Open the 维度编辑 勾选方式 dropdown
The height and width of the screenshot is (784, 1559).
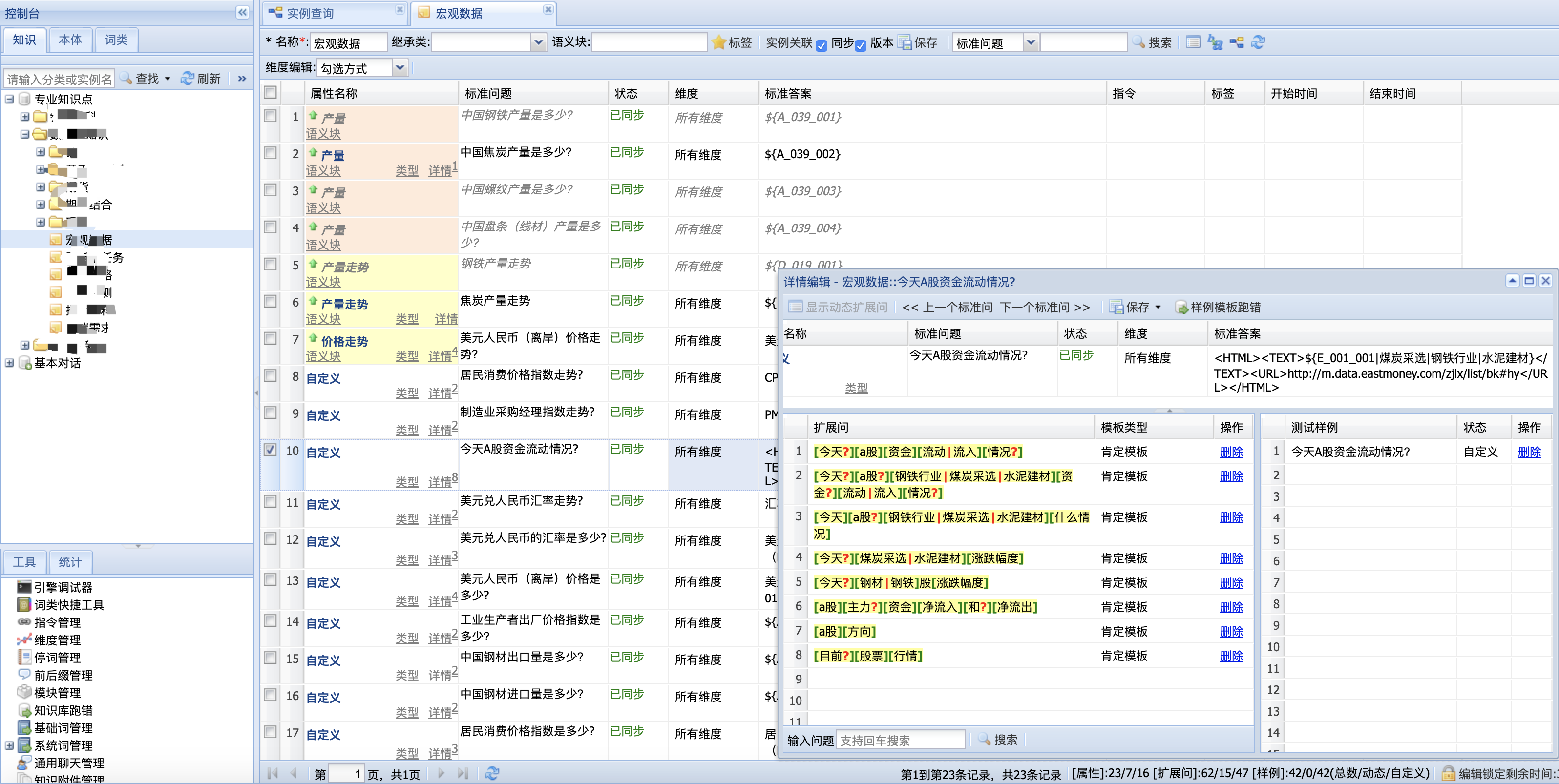point(400,67)
